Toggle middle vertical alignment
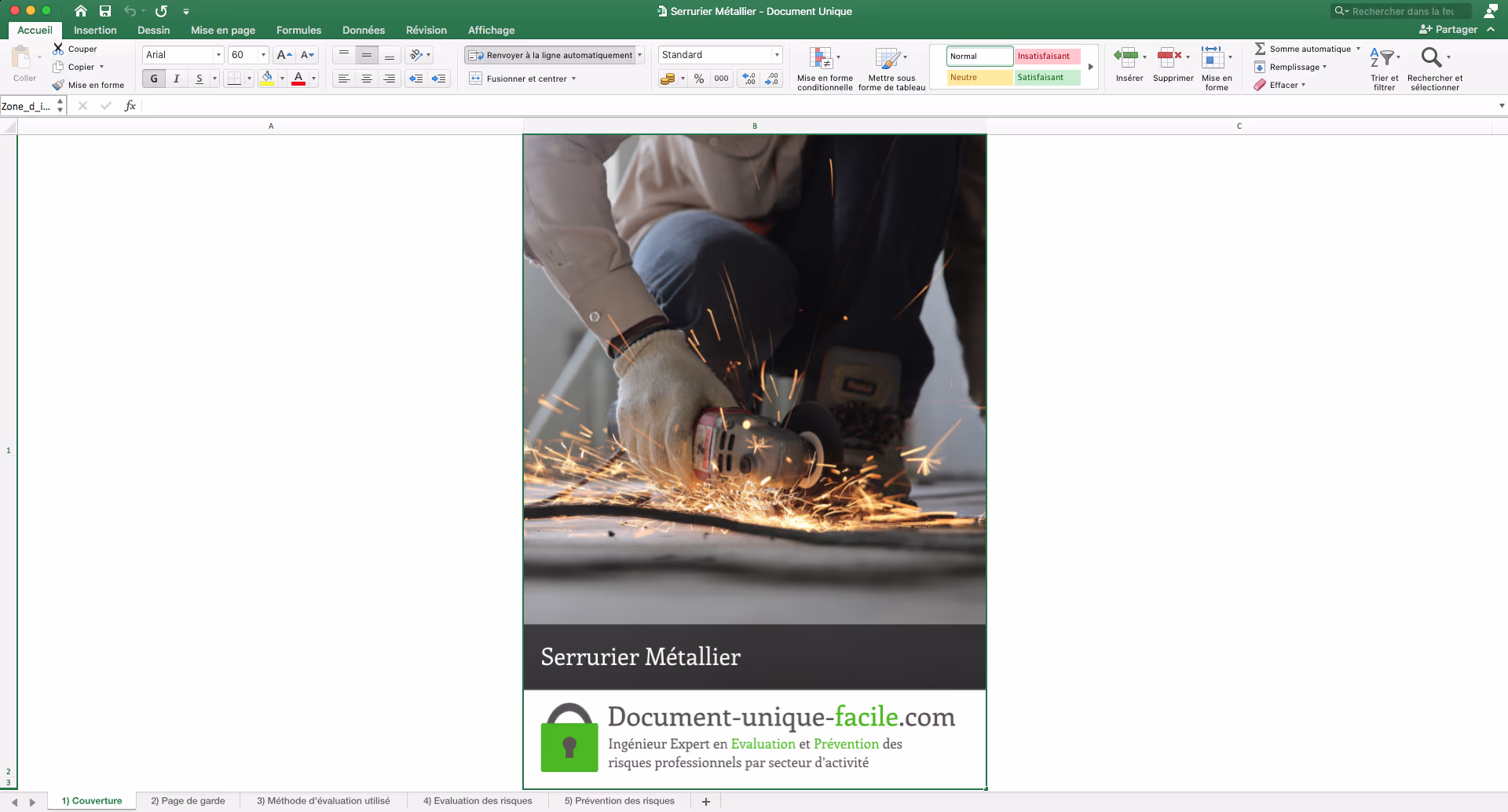Screen dimensions: 1508x812 pos(366,55)
